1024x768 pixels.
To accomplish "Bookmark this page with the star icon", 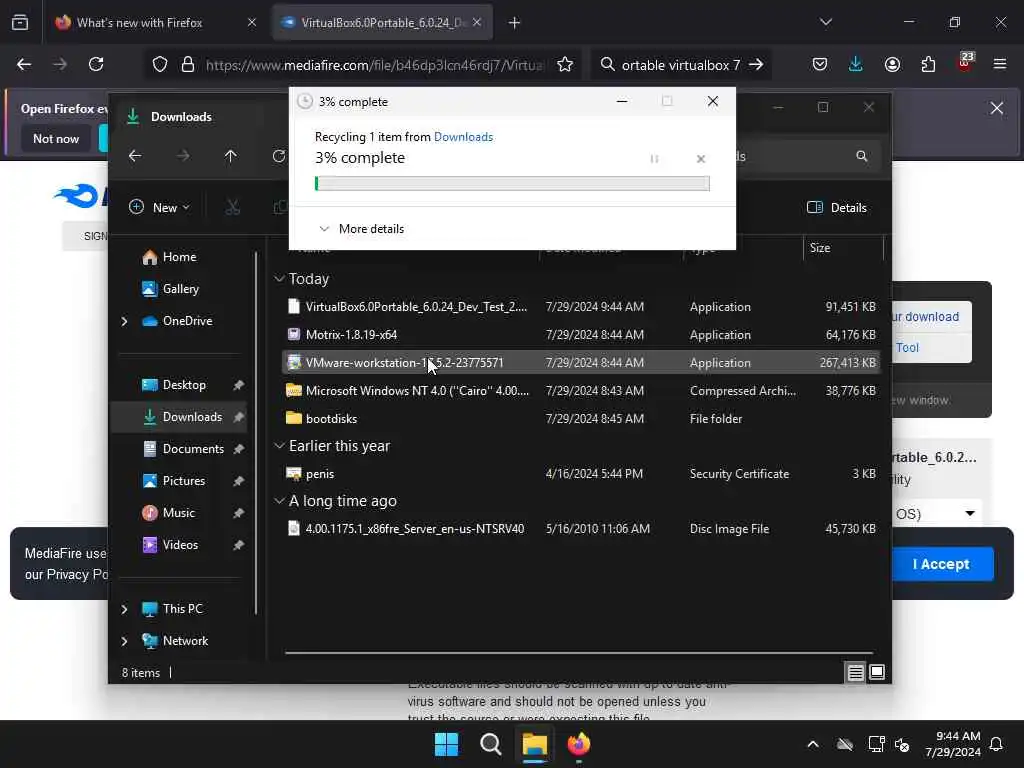I will 565,64.
